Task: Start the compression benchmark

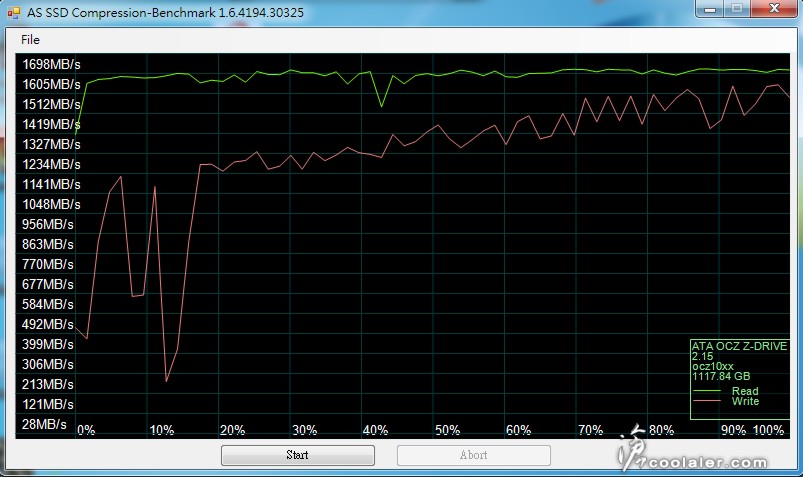Action: [x=298, y=455]
